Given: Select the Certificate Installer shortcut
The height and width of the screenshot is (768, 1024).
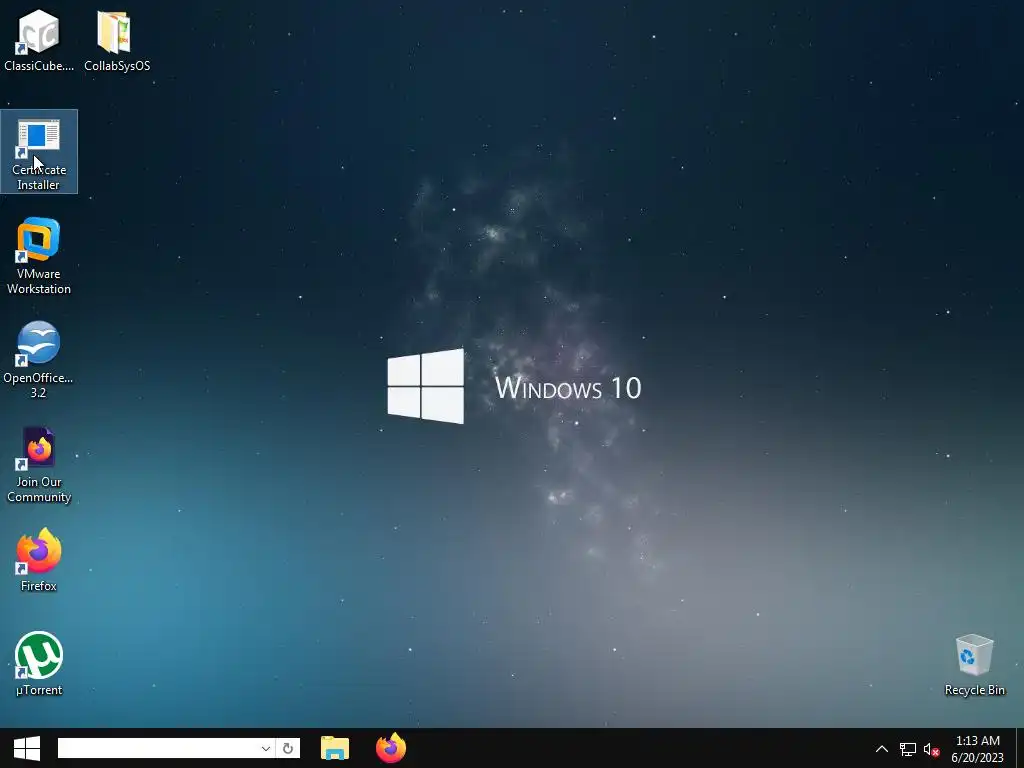Looking at the screenshot, I should pyautogui.click(x=39, y=152).
